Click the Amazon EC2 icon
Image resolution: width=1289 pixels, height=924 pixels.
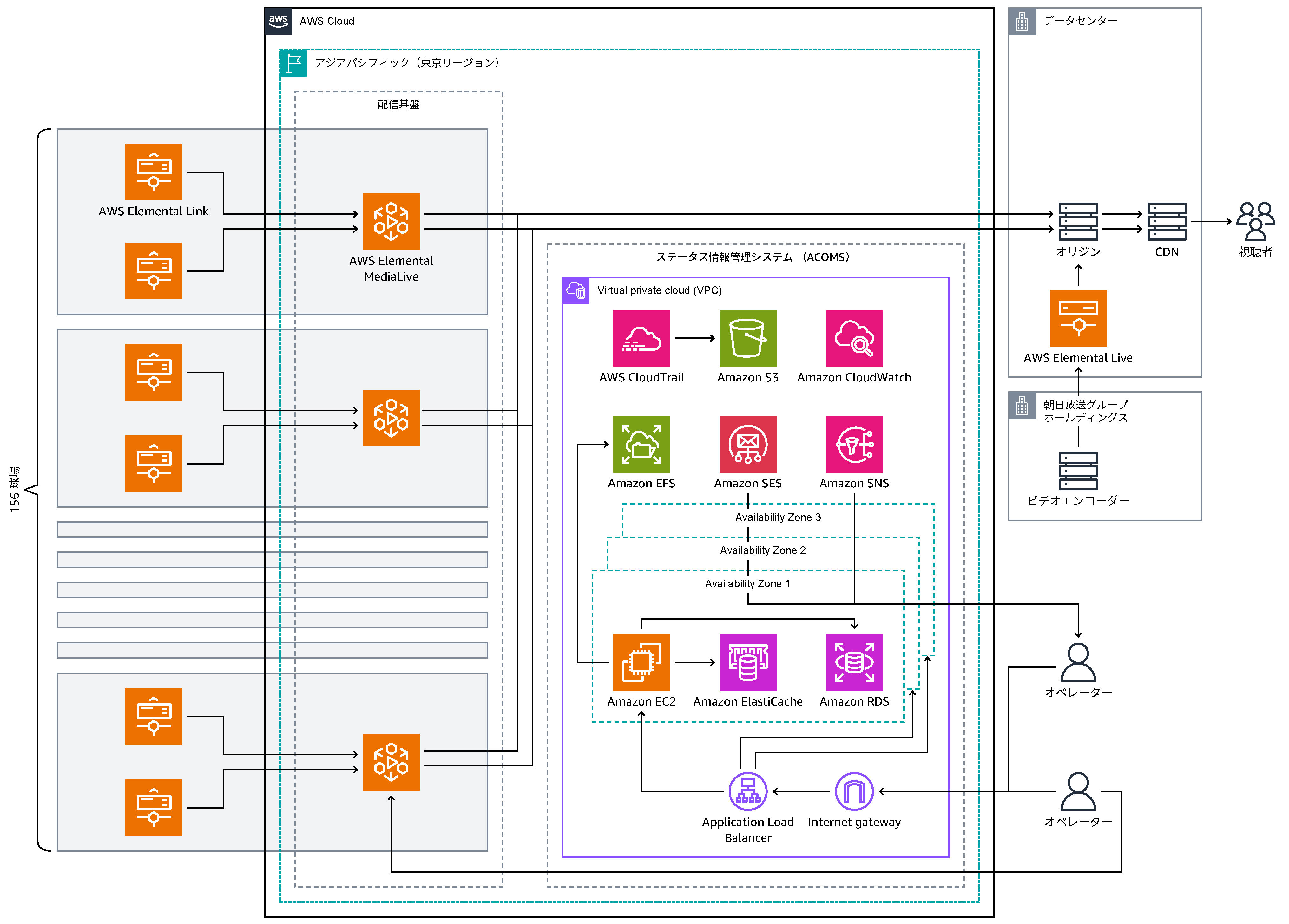tap(641, 662)
